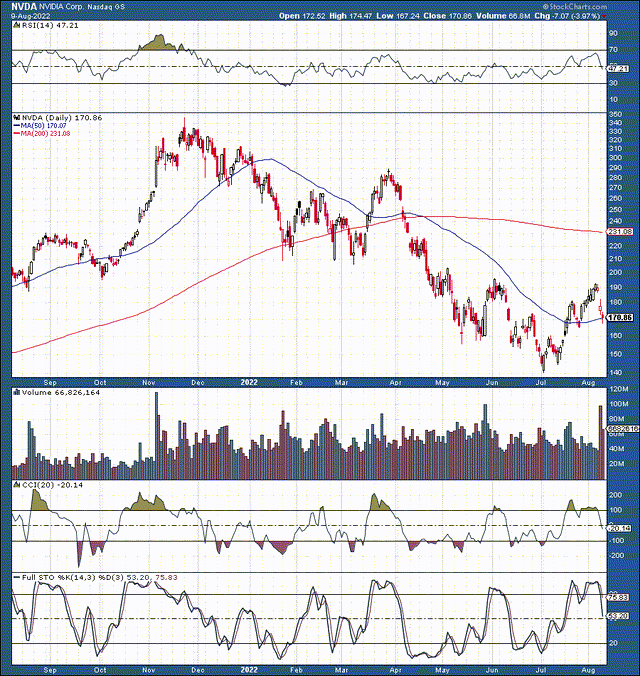The width and height of the screenshot is (640, 676).
Task: Click the bar icon beside Volume 66,826,164
Action: coord(17,392)
